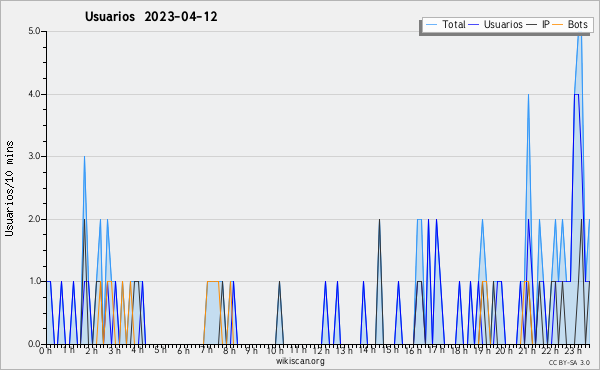The width and height of the screenshot is (600, 370).
Task: Click the x-axis label '2 h'
Action: (x=91, y=351)
